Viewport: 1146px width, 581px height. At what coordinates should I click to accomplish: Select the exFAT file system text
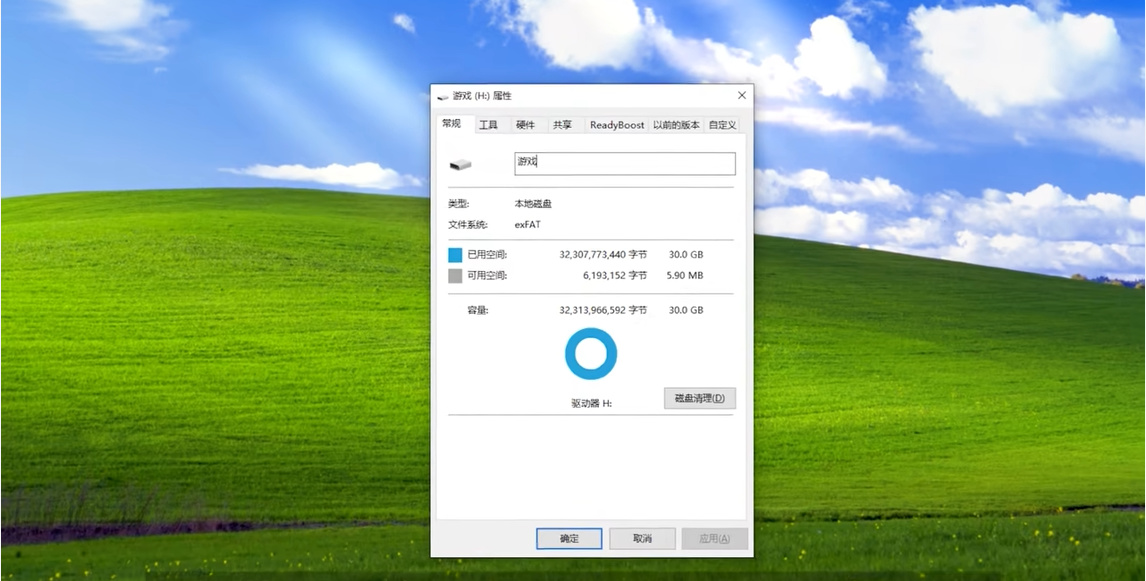[x=528, y=224]
